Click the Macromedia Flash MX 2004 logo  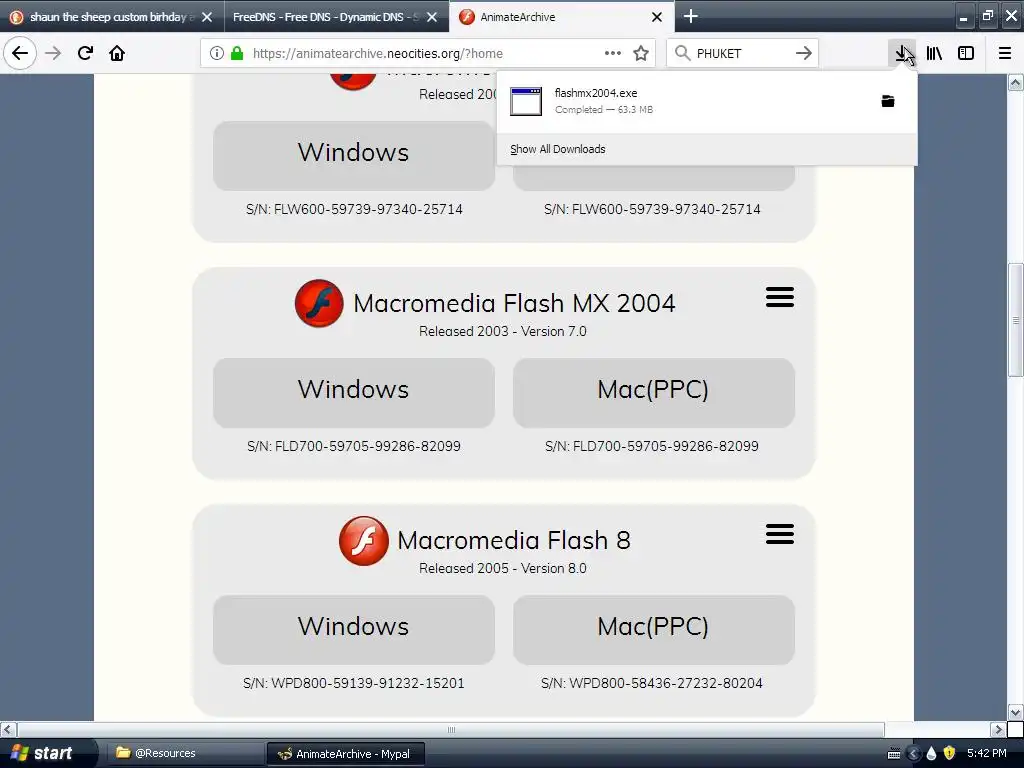319,303
